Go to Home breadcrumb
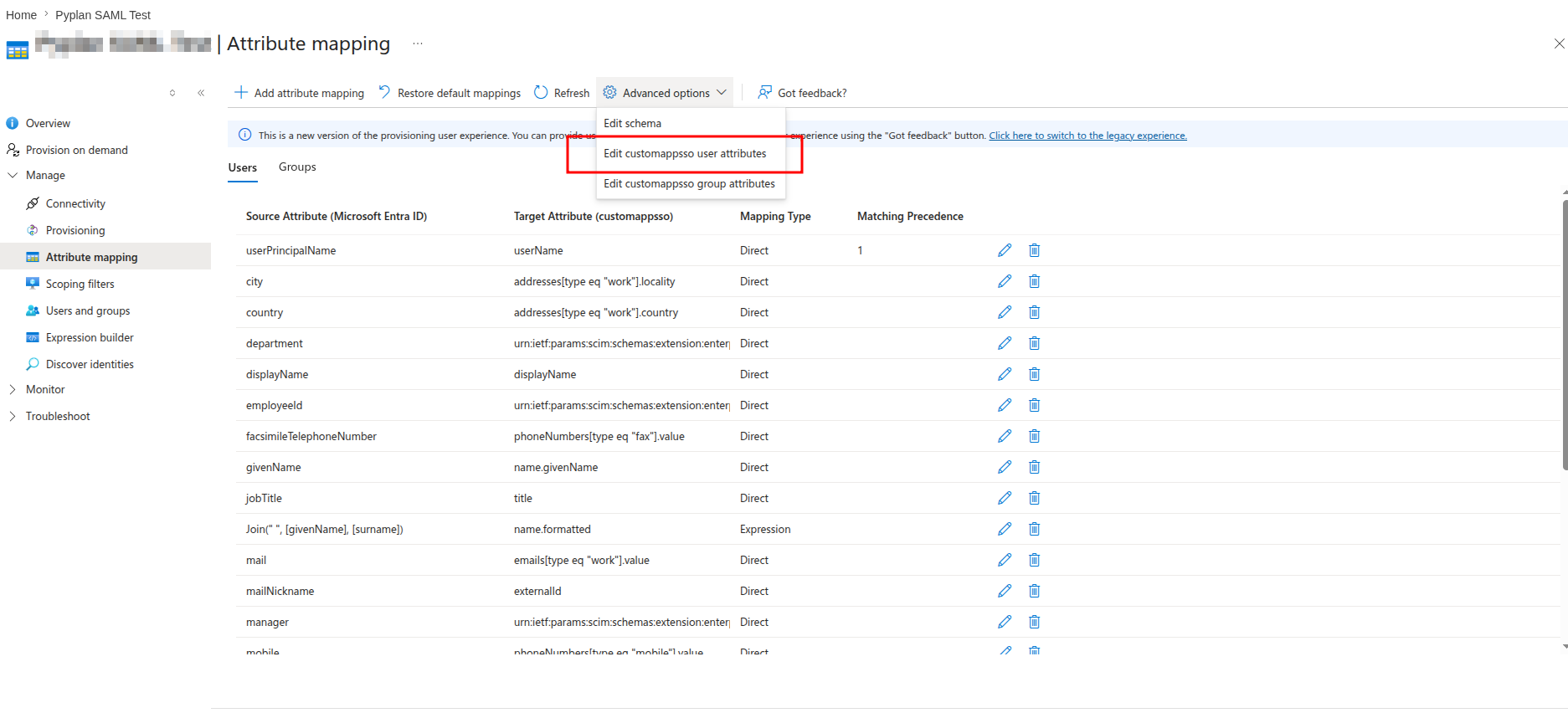 21,15
